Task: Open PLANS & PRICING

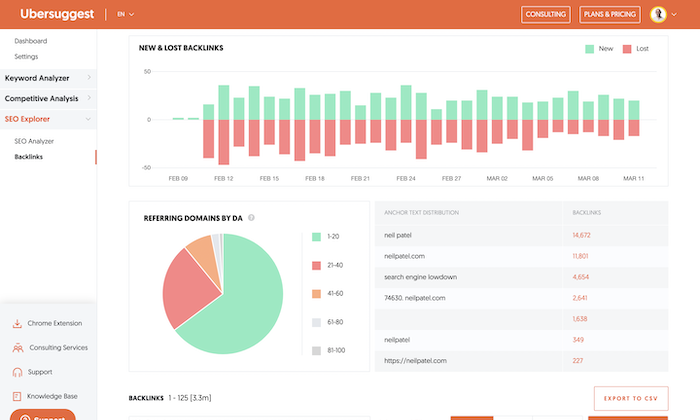Action: (x=609, y=14)
